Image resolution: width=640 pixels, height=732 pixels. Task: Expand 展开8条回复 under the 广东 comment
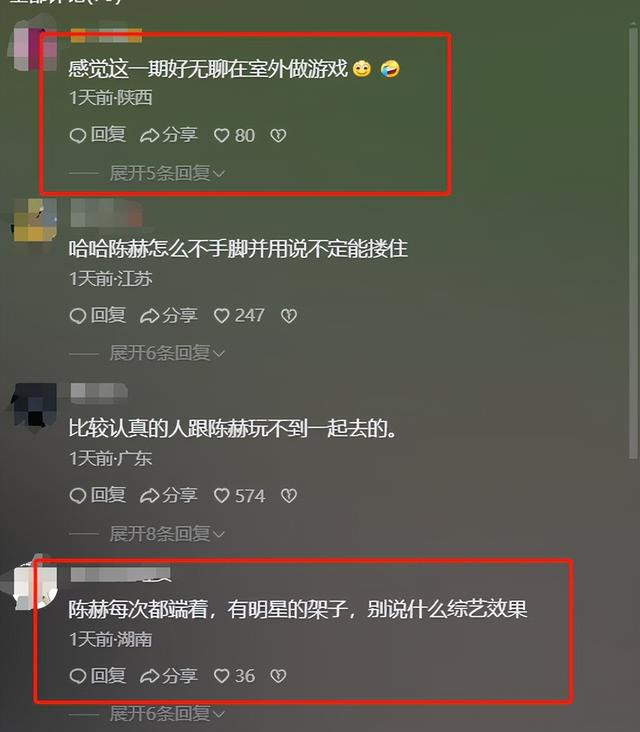167,534
